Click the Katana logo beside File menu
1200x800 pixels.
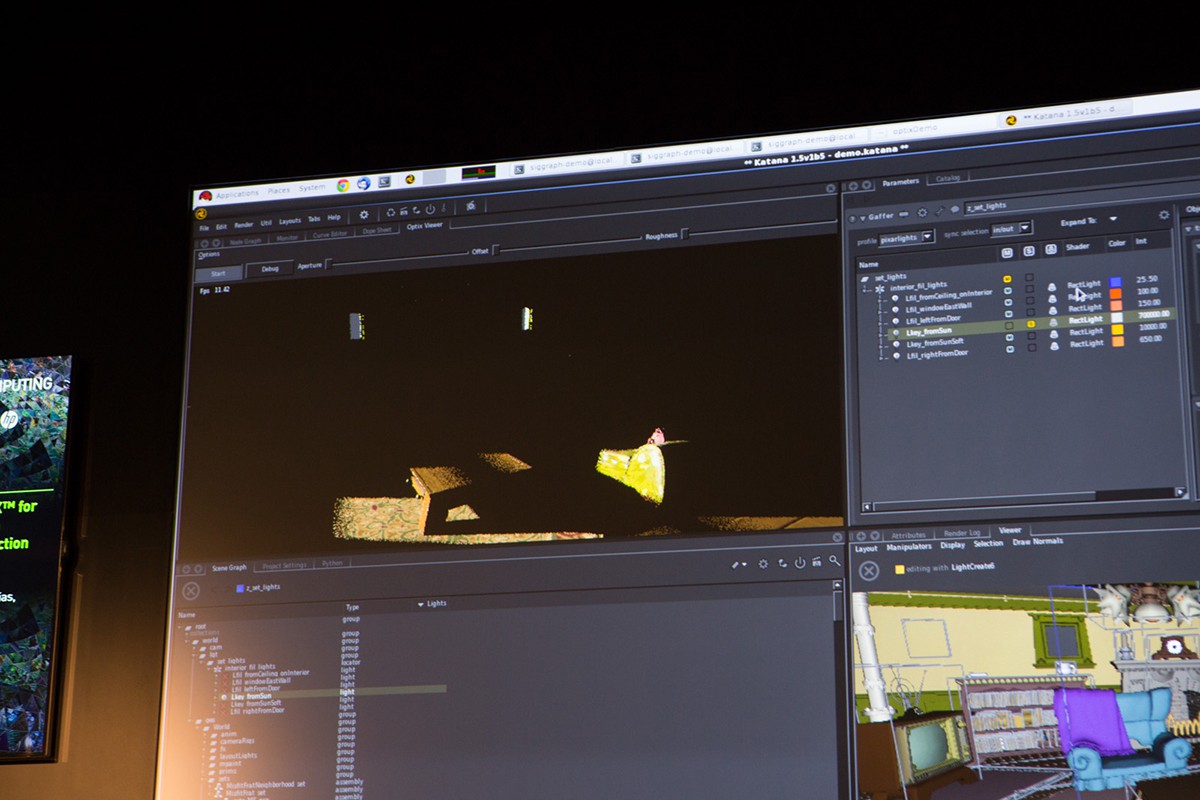[201, 212]
